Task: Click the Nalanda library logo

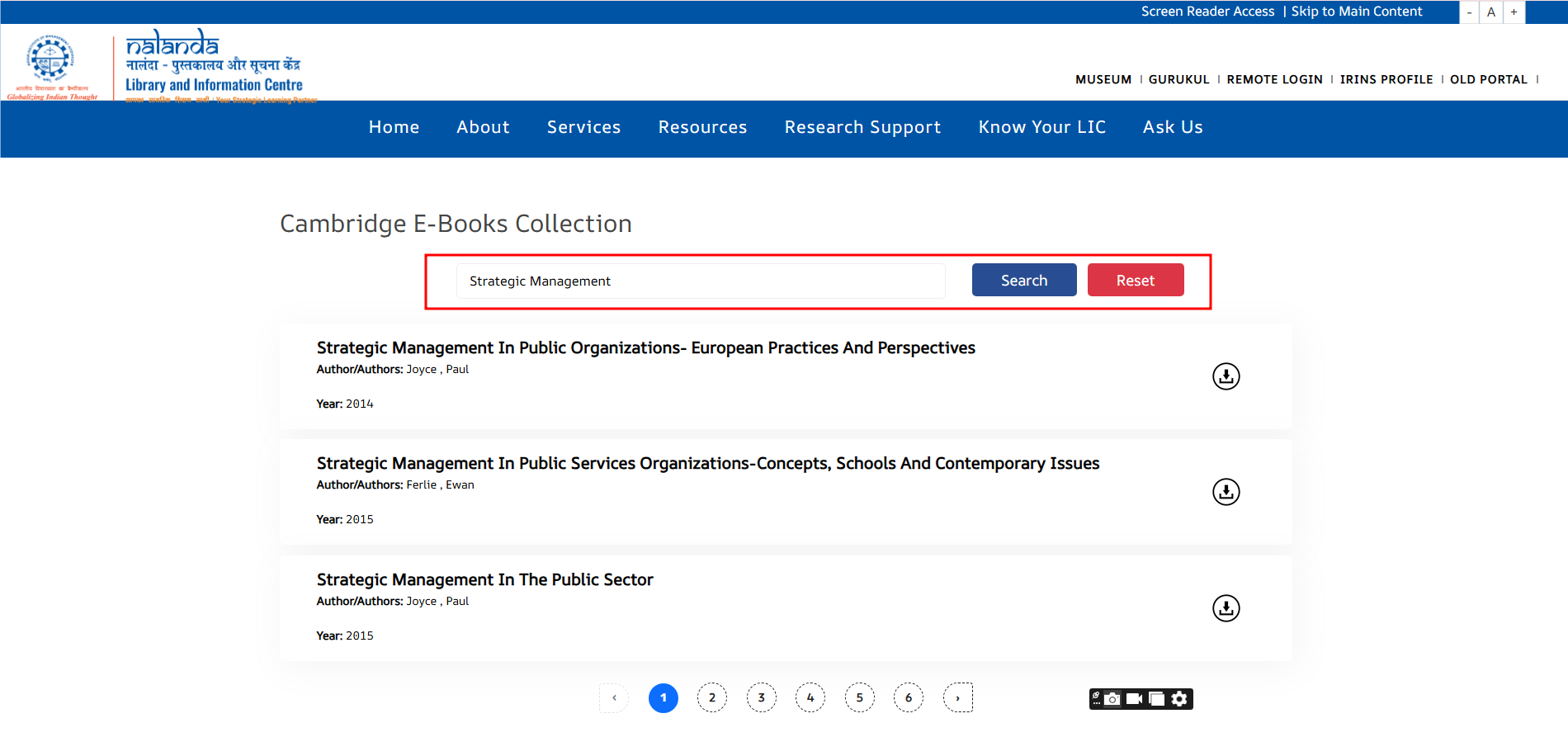Action: (213, 66)
